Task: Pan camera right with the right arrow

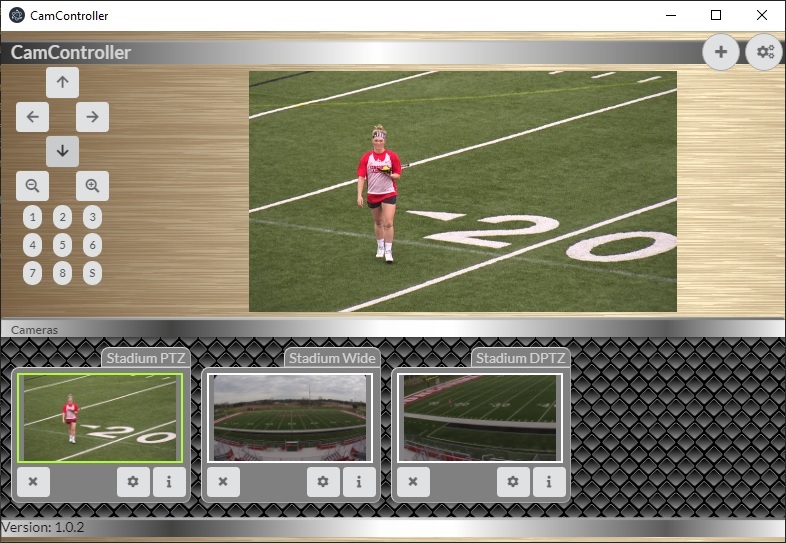Action: click(92, 117)
